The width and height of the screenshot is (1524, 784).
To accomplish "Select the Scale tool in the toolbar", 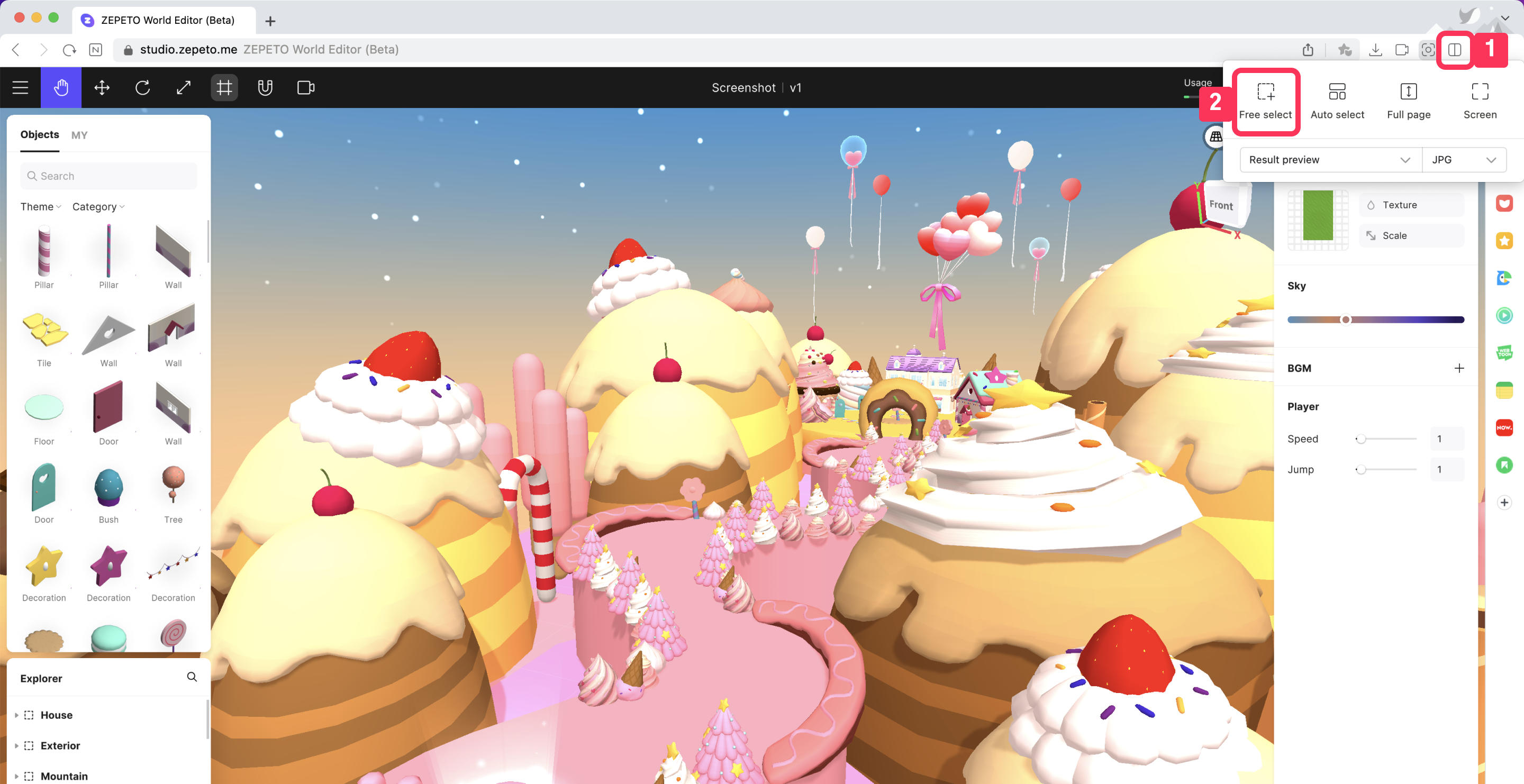I will [x=184, y=87].
